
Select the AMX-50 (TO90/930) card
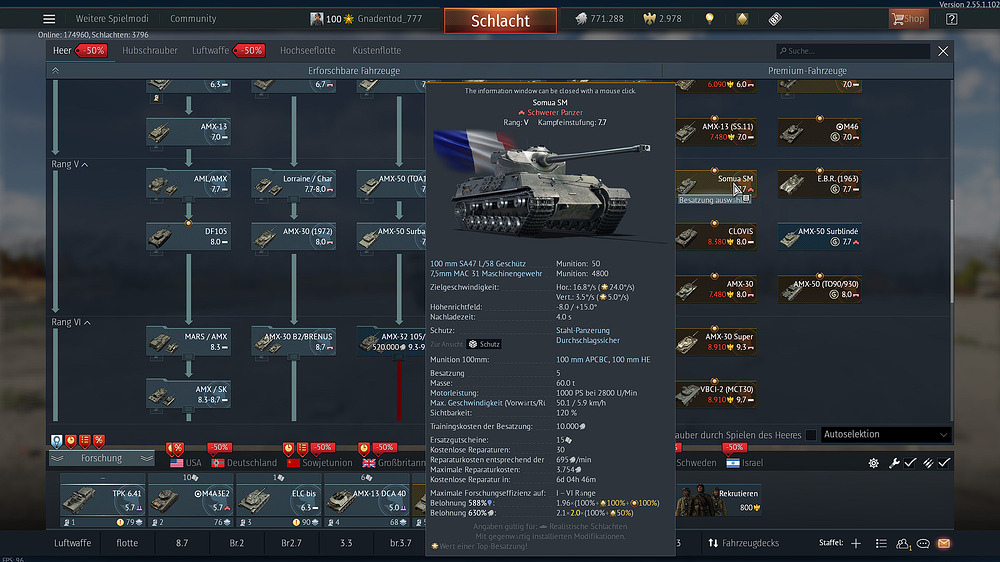(x=820, y=290)
